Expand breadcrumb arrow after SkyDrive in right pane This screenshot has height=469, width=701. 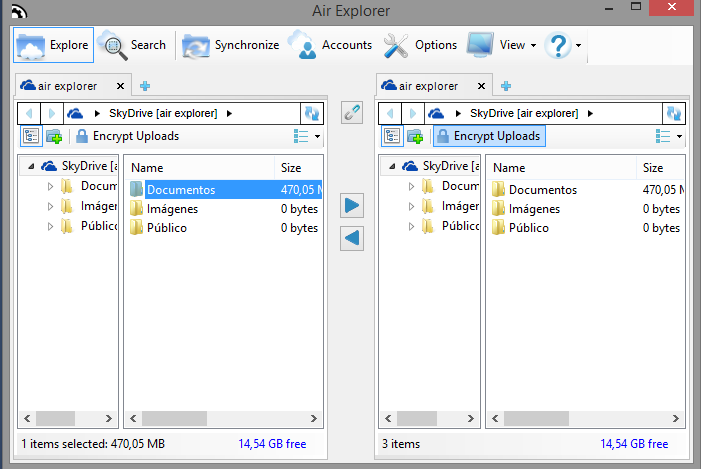click(590, 114)
